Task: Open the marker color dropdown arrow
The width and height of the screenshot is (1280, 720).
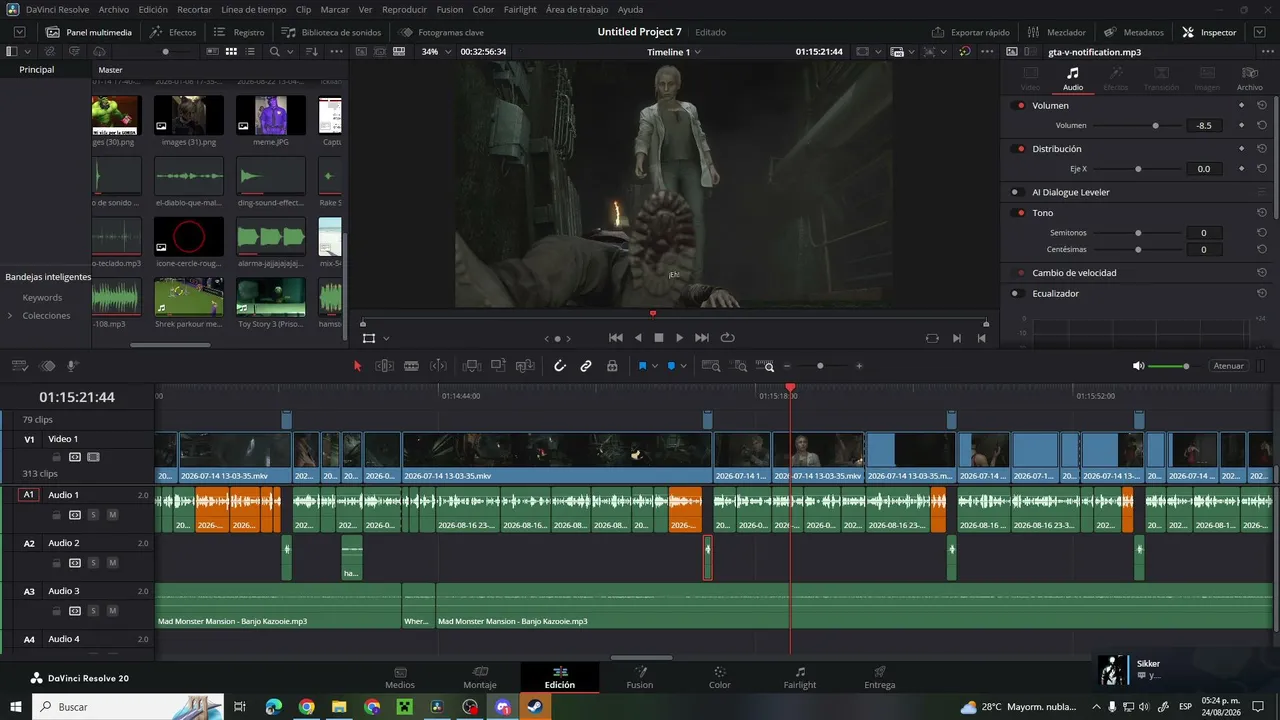Action: tap(684, 366)
